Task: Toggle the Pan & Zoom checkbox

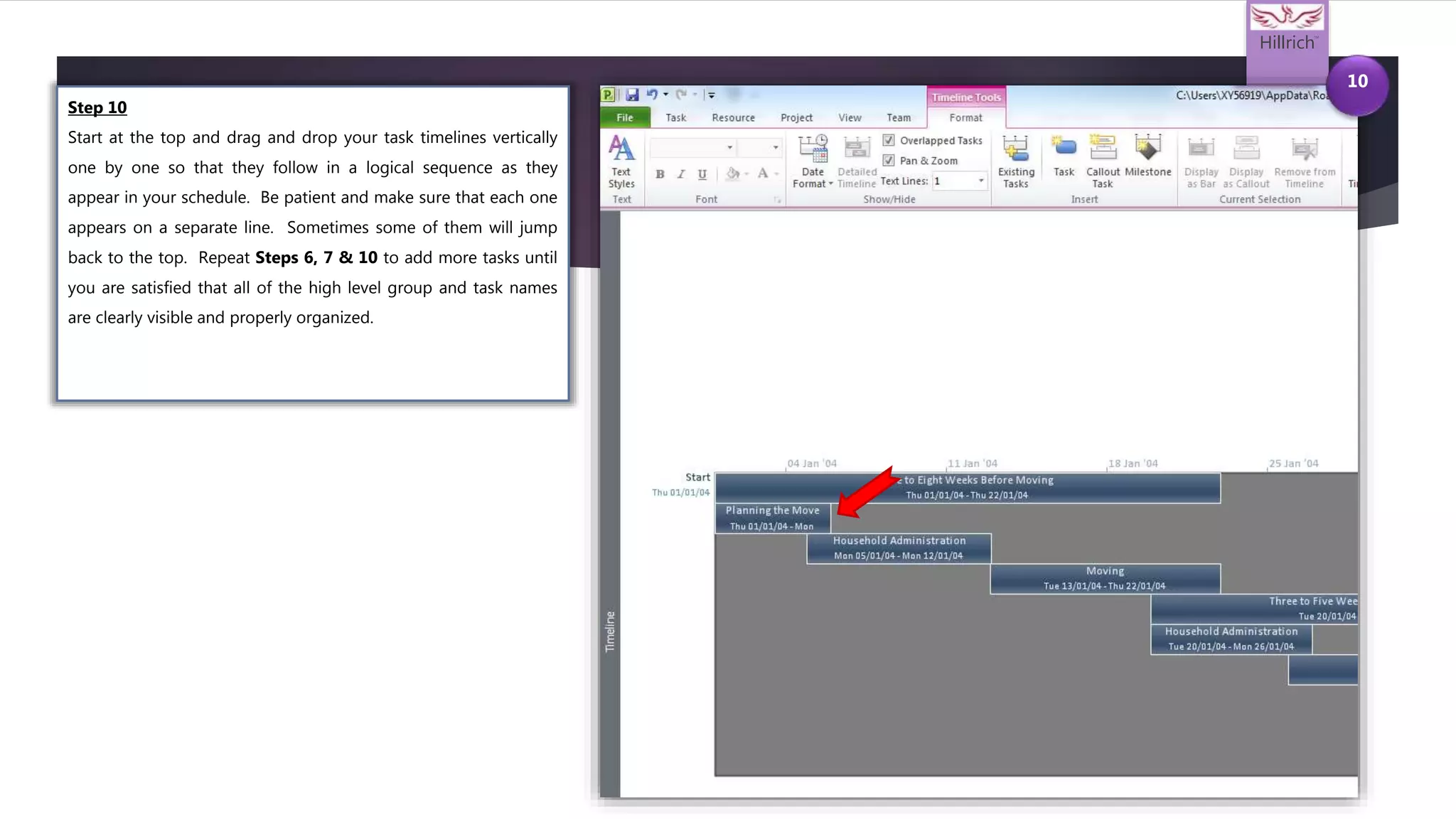Action: click(889, 161)
